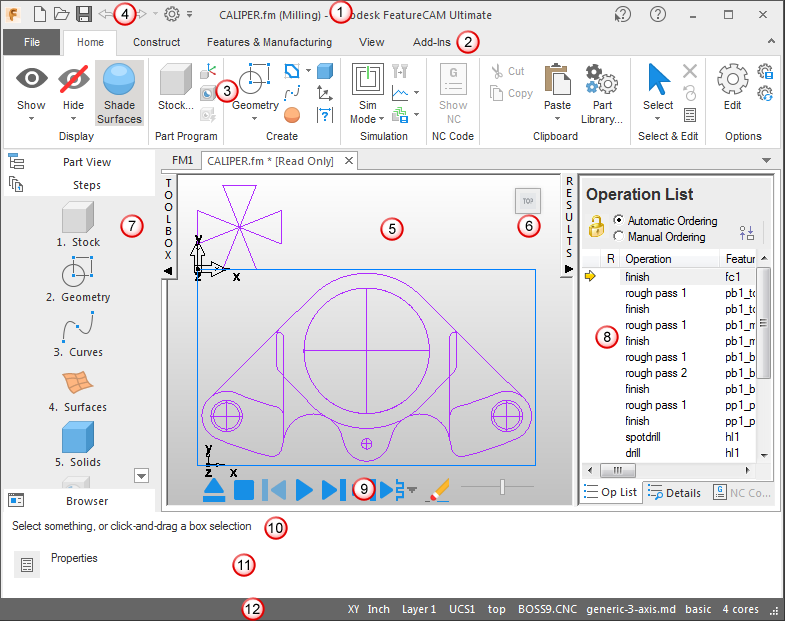Expand the Show dropdown arrow

31,119
